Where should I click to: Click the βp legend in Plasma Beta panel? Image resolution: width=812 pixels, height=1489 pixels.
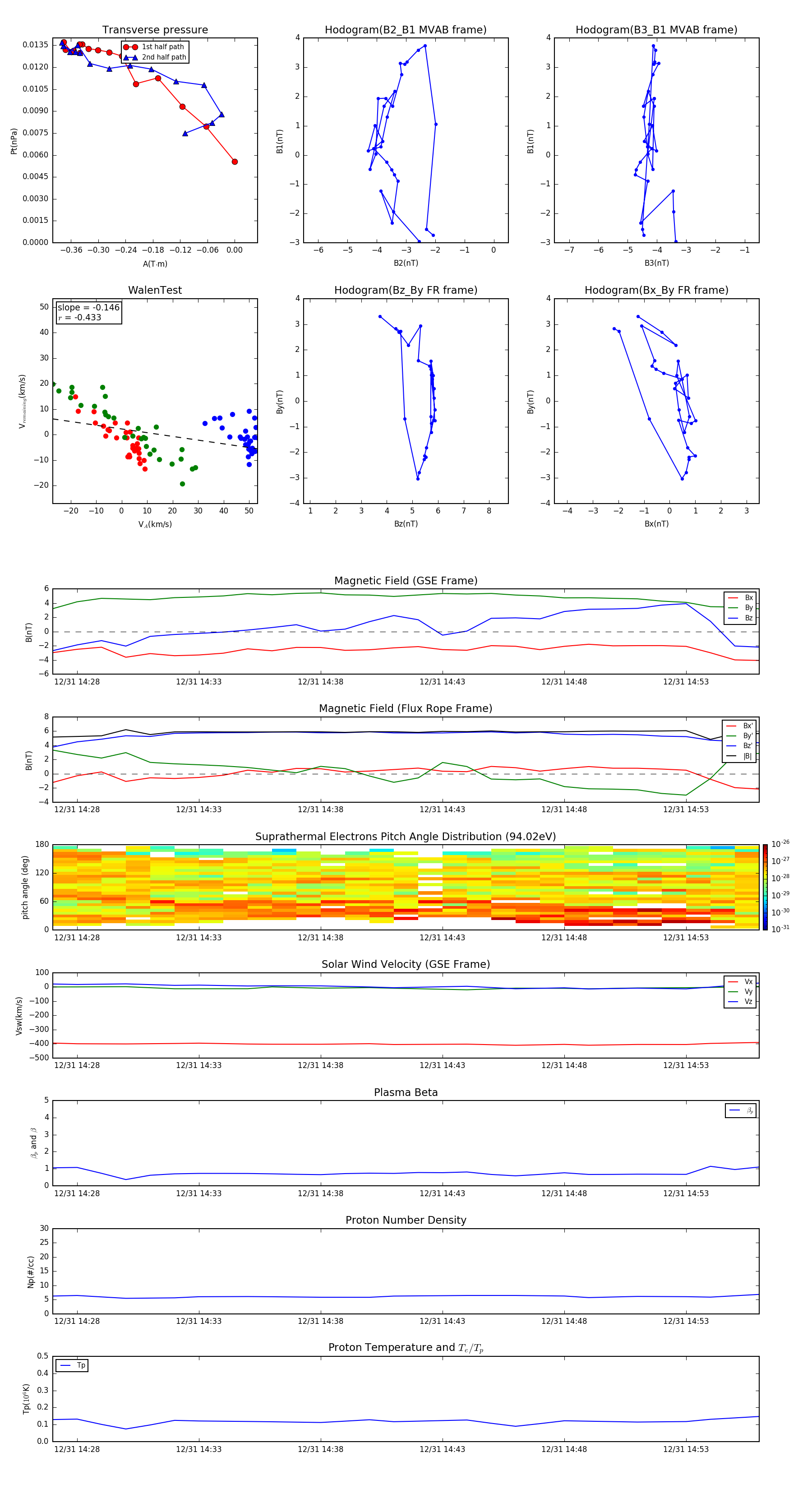741,1110
